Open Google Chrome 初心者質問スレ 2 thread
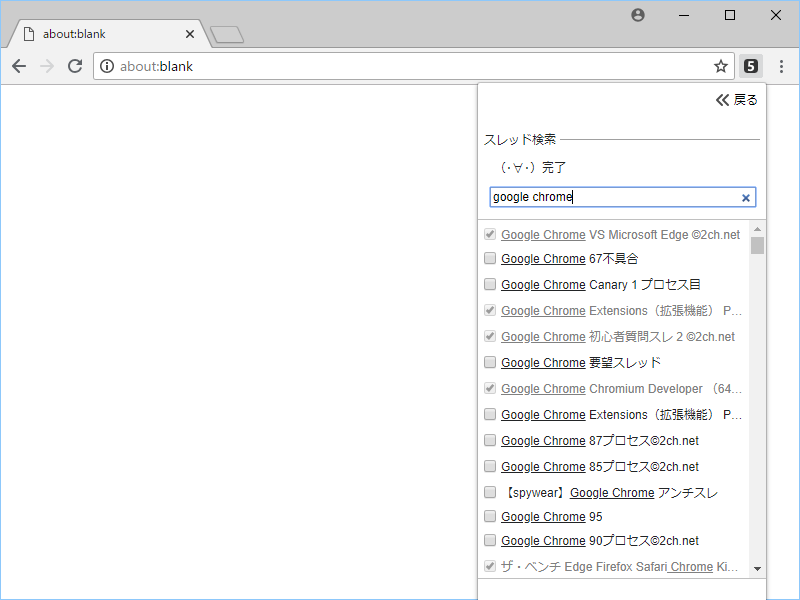The width and height of the screenshot is (800, 600). click(x=618, y=337)
